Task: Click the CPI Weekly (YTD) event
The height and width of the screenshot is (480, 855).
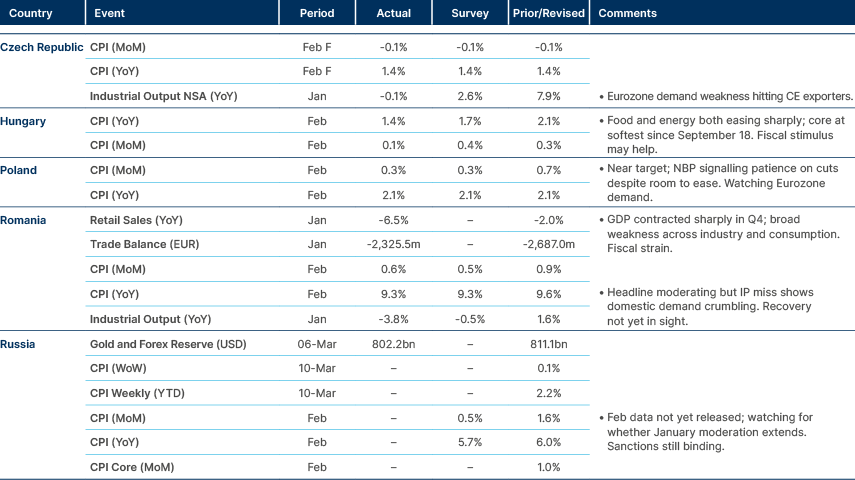Action: pos(137,393)
